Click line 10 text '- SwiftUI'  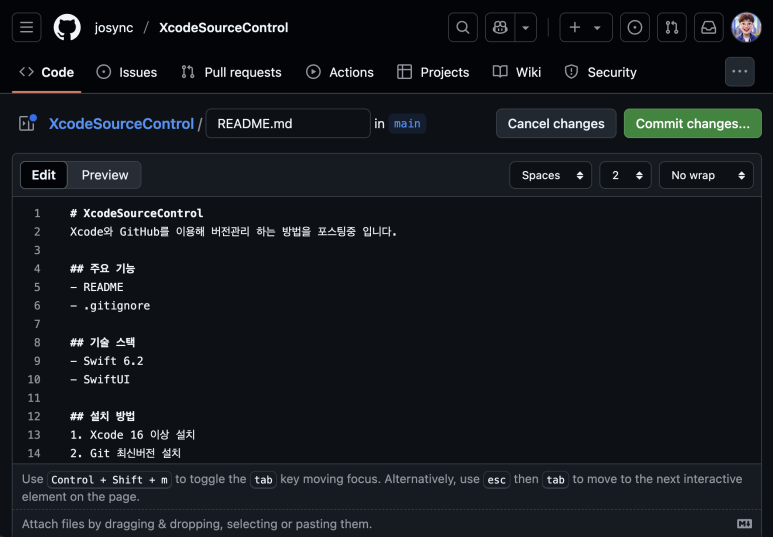point(100,380)
